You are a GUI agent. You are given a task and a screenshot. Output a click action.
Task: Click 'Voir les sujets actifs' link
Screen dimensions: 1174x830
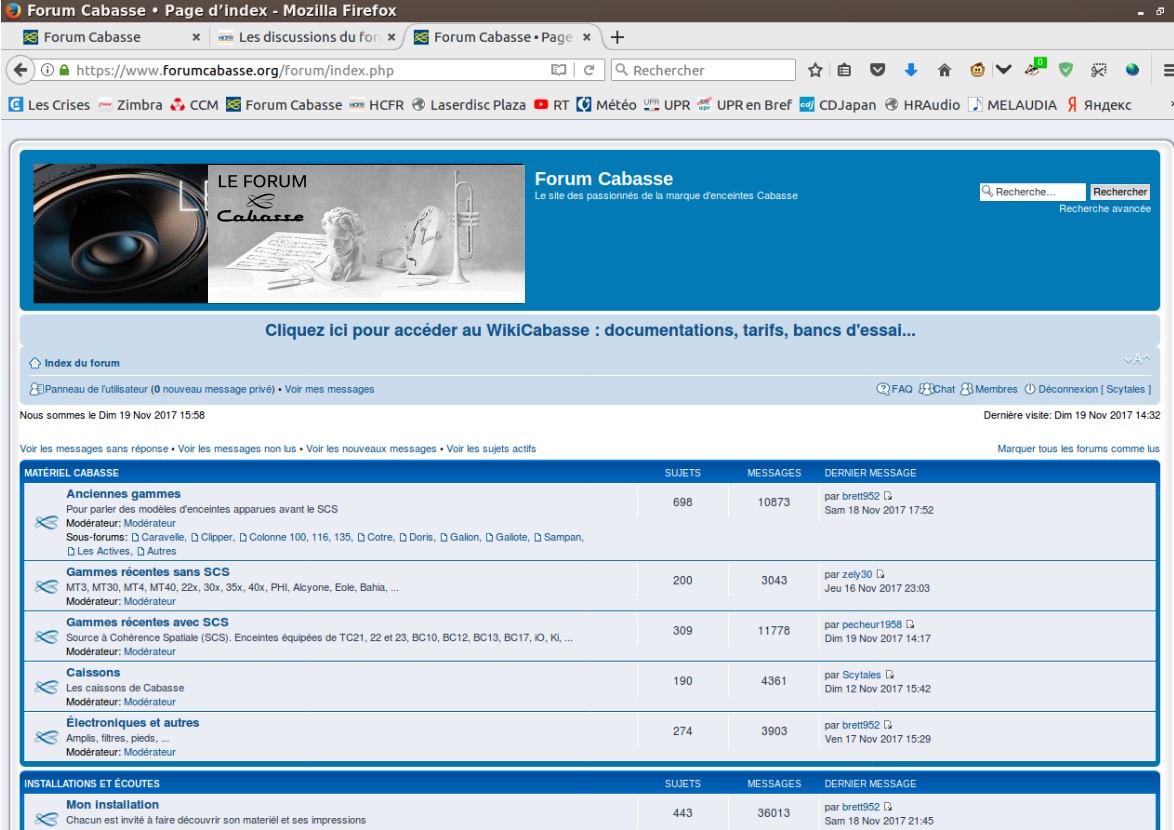(x=491, y=449)
